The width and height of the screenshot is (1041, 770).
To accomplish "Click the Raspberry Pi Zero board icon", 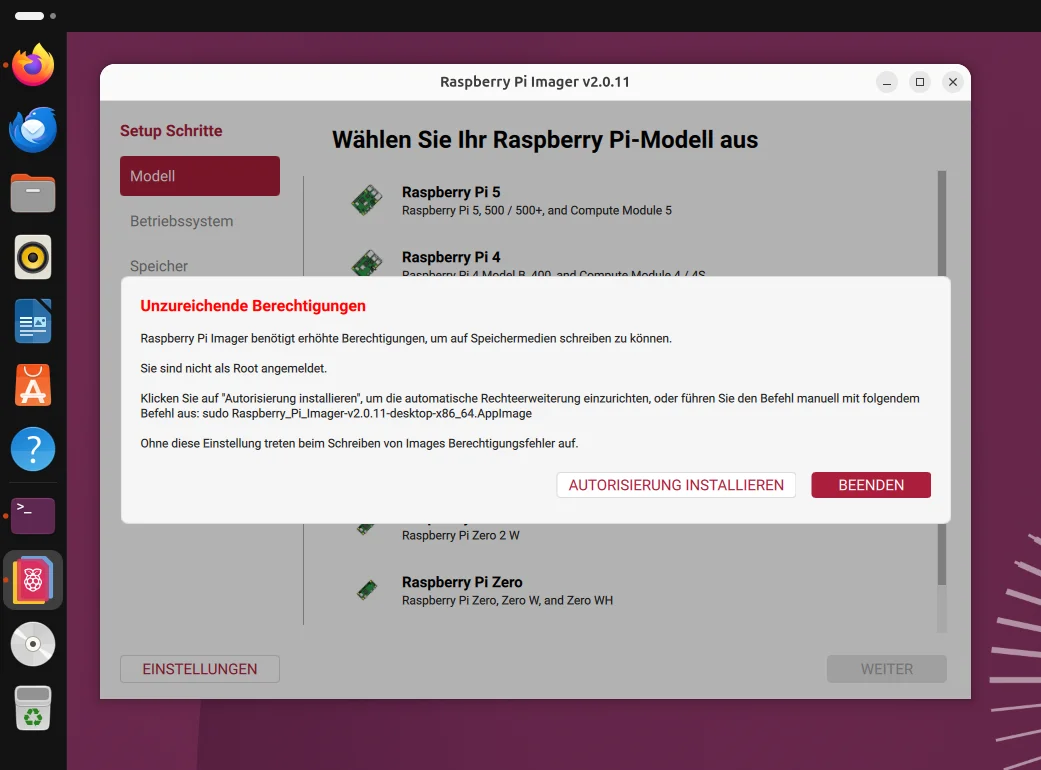I will 367,589.
